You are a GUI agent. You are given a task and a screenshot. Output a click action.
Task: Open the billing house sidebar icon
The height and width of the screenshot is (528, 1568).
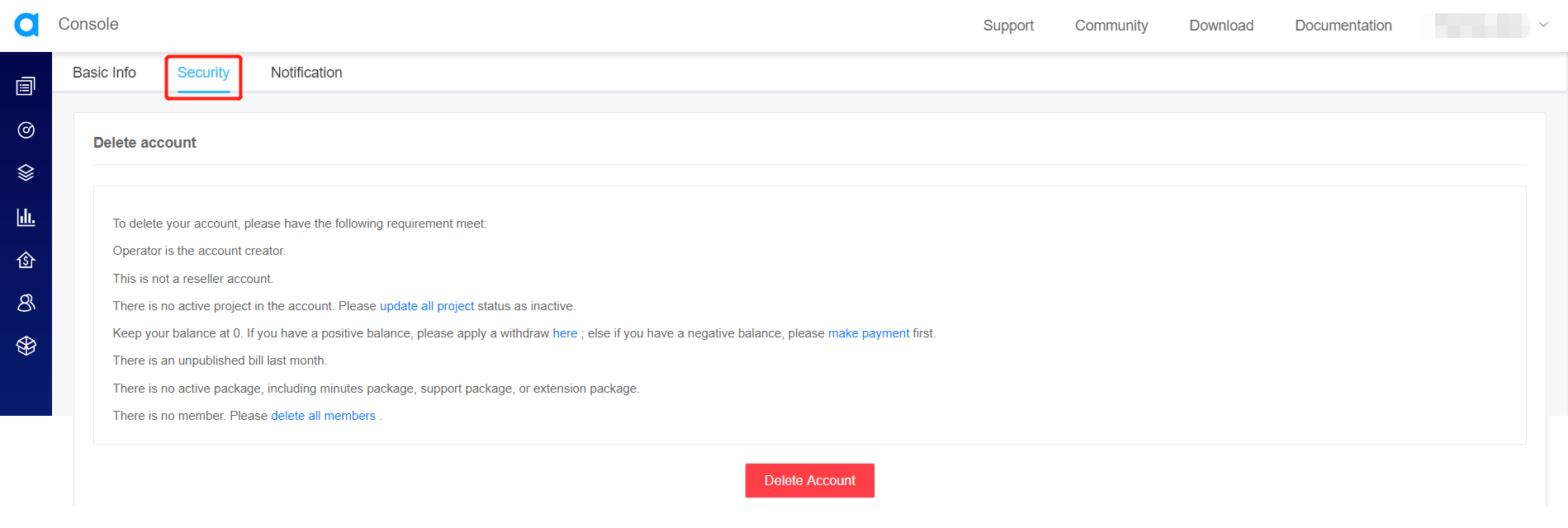(x=26, y=260)
